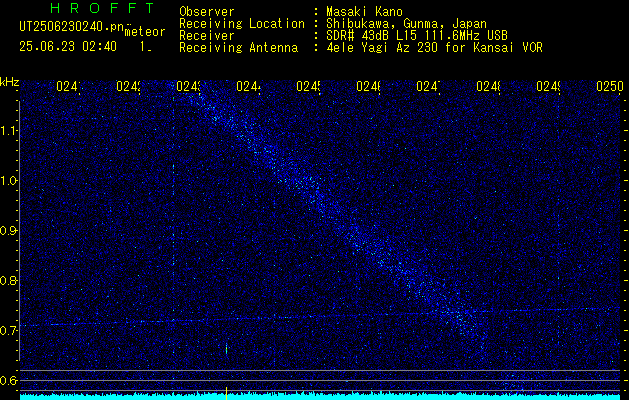The width and height of the screenshot is (629, 400).
Task: Click the date stamp 25.06.23 02:40
Action: click(68, 47)
